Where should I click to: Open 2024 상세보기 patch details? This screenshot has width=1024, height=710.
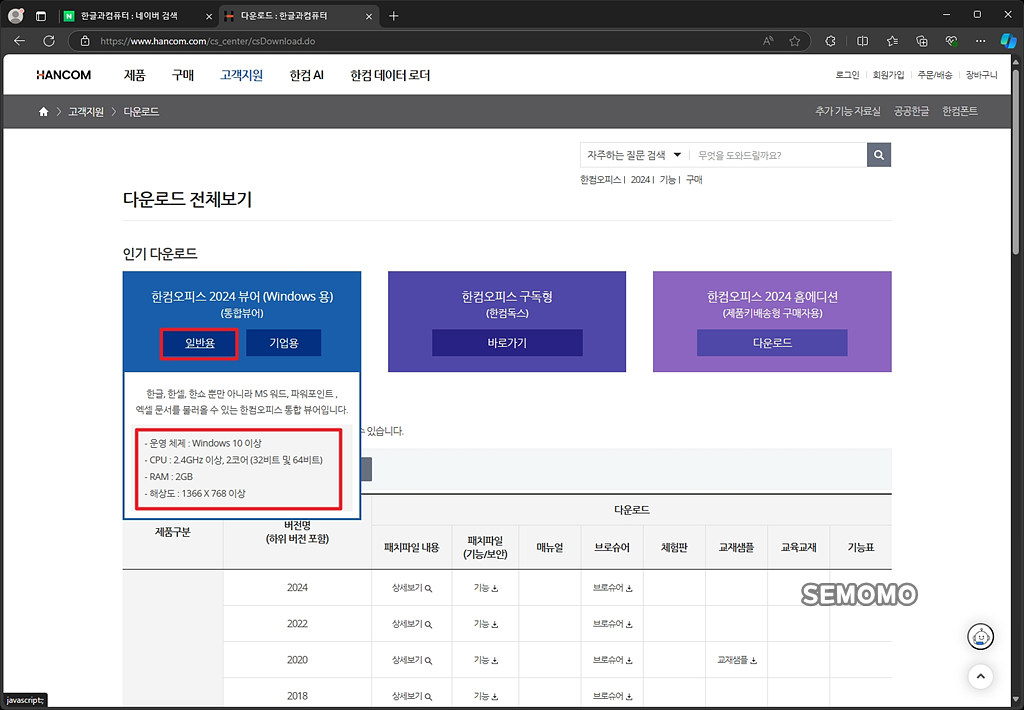tap(411, 588)
